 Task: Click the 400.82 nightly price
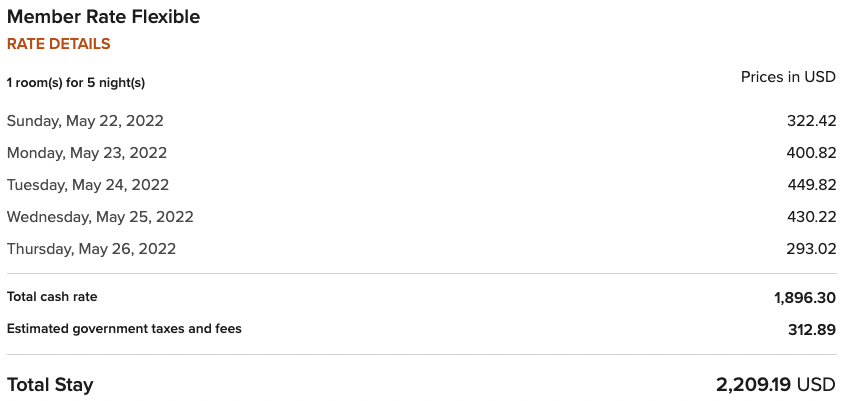click(810, 153)
